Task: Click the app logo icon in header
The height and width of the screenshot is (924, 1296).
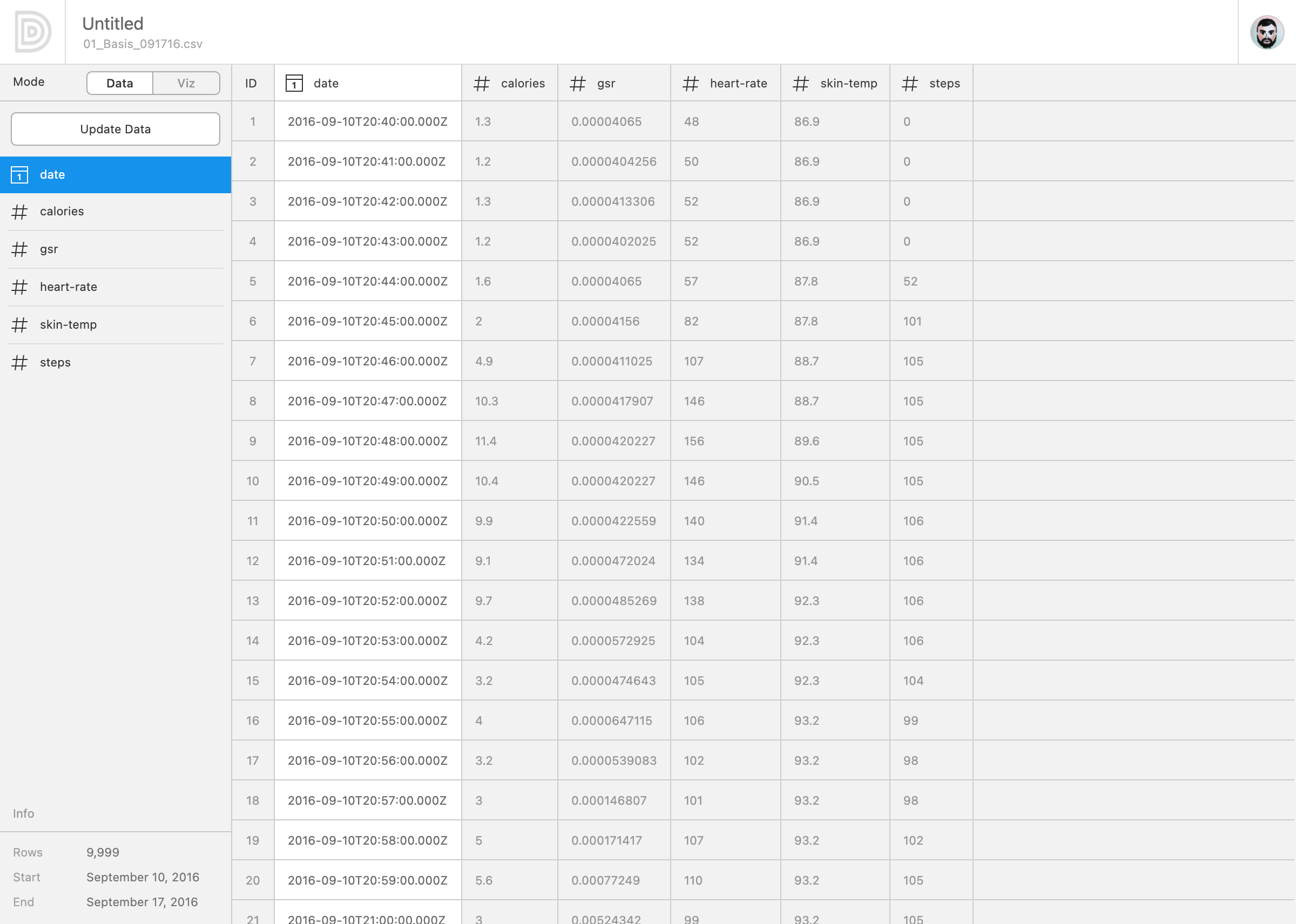Action: (32, 32)
